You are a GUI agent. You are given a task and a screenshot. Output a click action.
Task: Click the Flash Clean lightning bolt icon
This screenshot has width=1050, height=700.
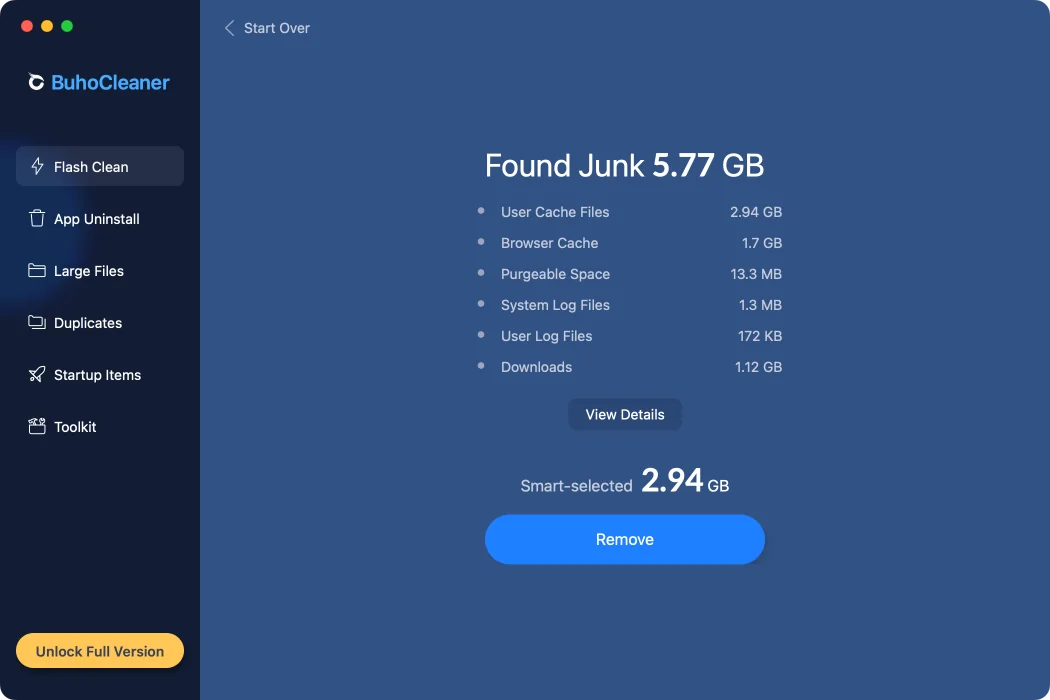[x=38, y=166]
